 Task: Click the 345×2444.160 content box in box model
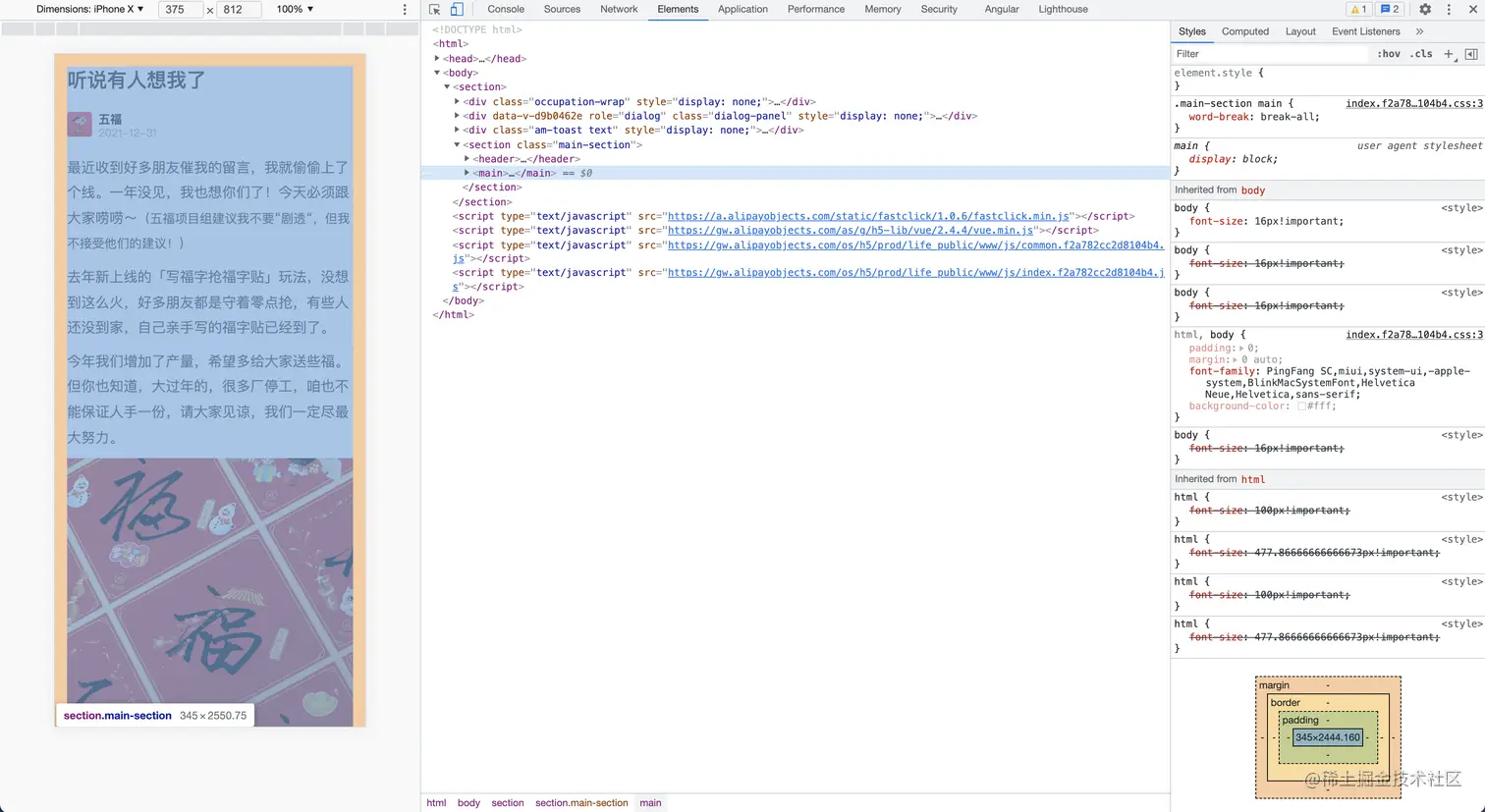click(x=1328, y=737)
